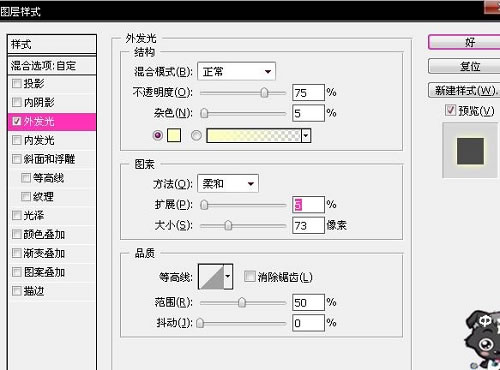Click the 抖动 jitter slider handle
The image size is (500, 370).
200,323
